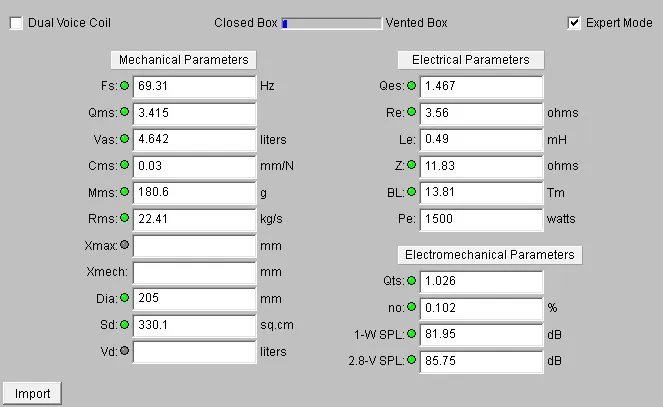Enable the Dual Voice Coil checkbox

point(16,23)
